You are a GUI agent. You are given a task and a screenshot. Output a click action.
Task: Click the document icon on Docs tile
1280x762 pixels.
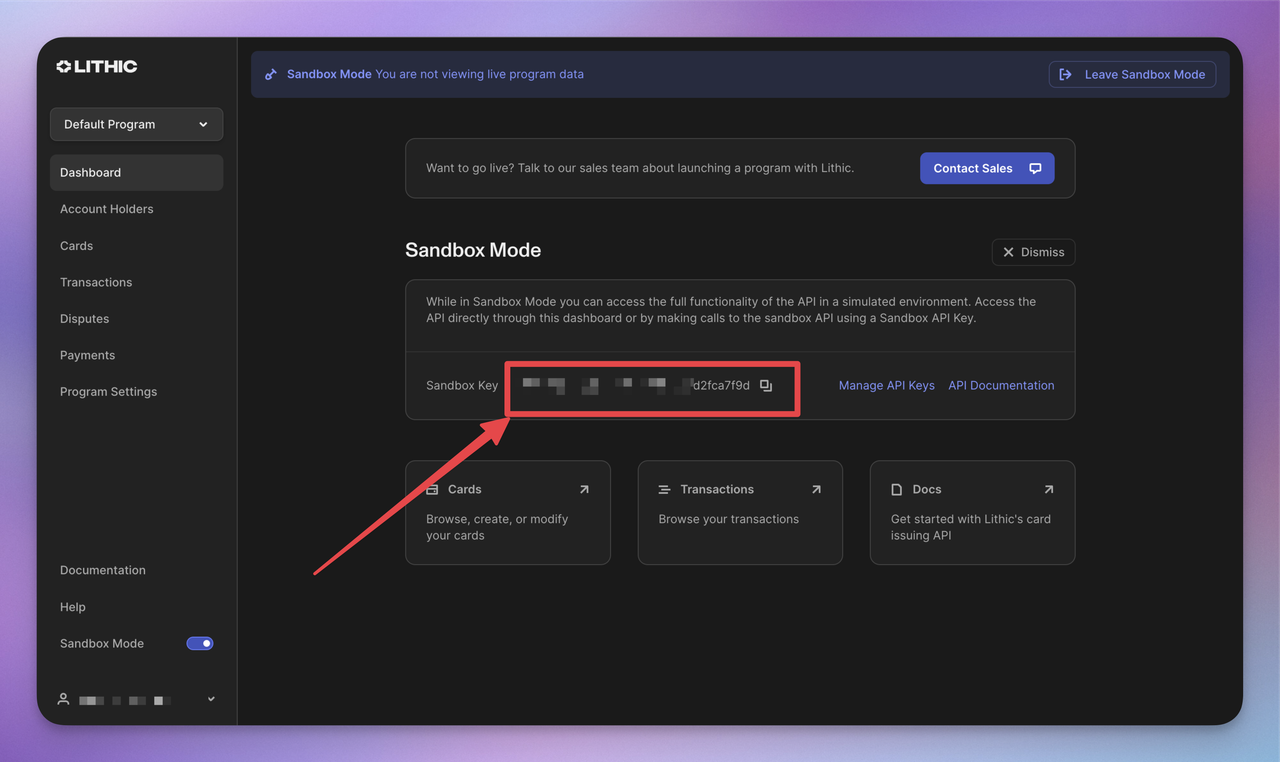pos(897,489)
